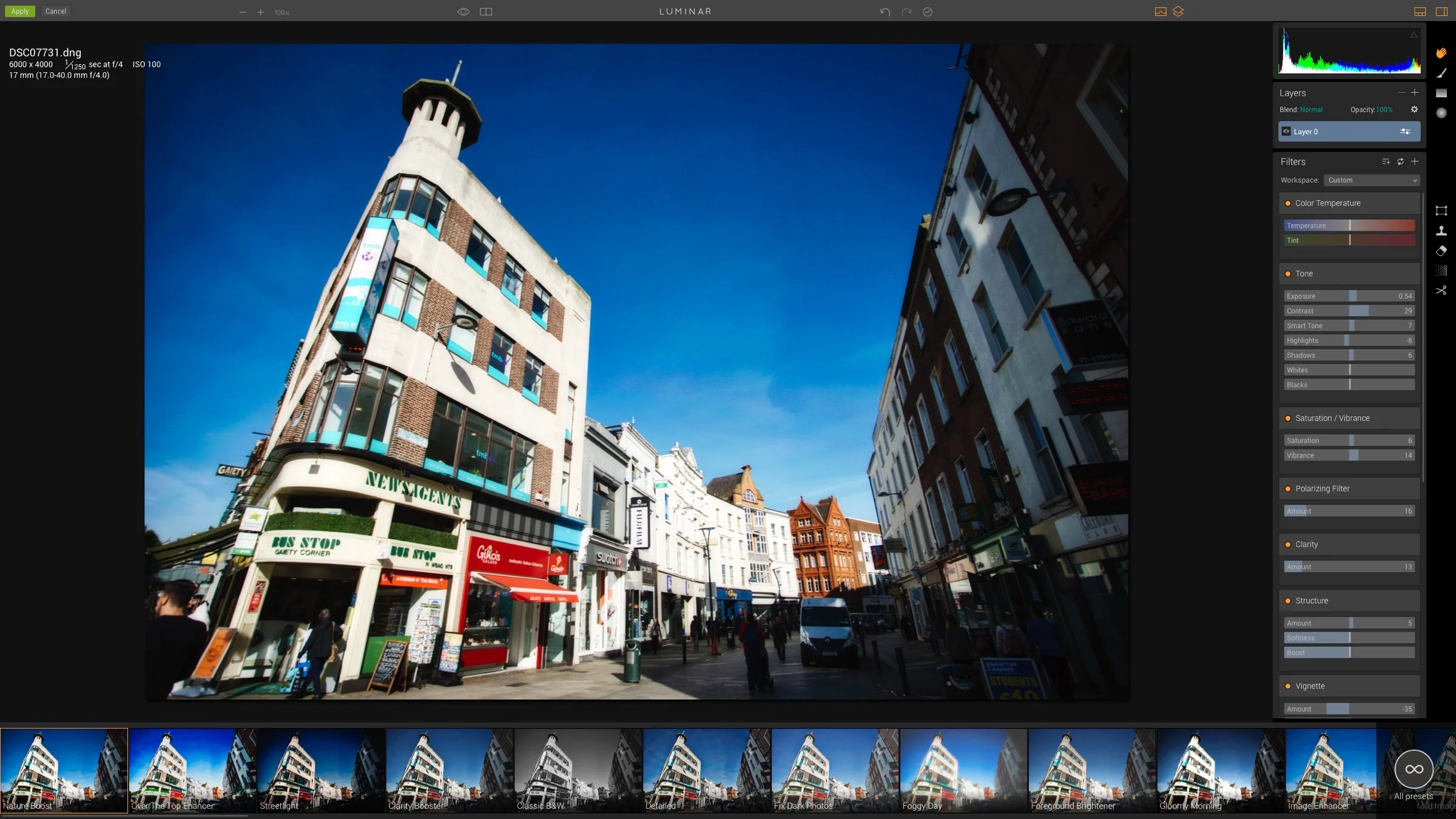Open the Workspace Custom dropdown
The image size is (1456, 819).
(x=1372, y=180)
